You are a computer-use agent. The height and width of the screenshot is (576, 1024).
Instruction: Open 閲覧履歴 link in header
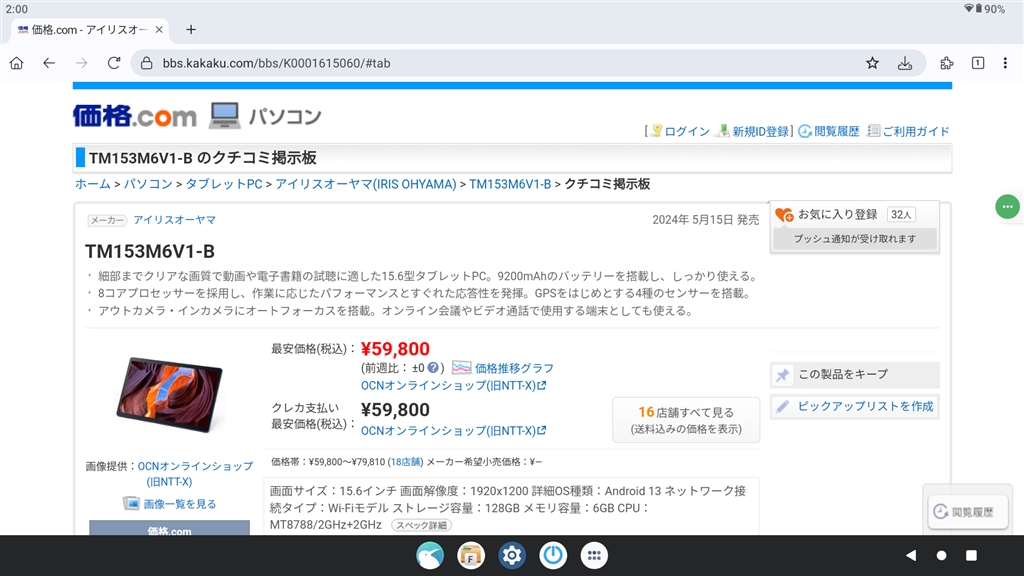click(x=837, y=131)
